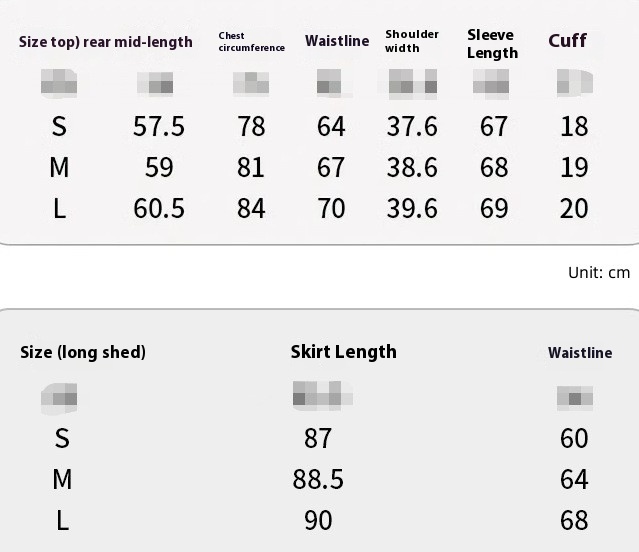Viewport: 639px width, 552px height.
Task: Select the Cuff column header
Action: (x=567, y=41)
